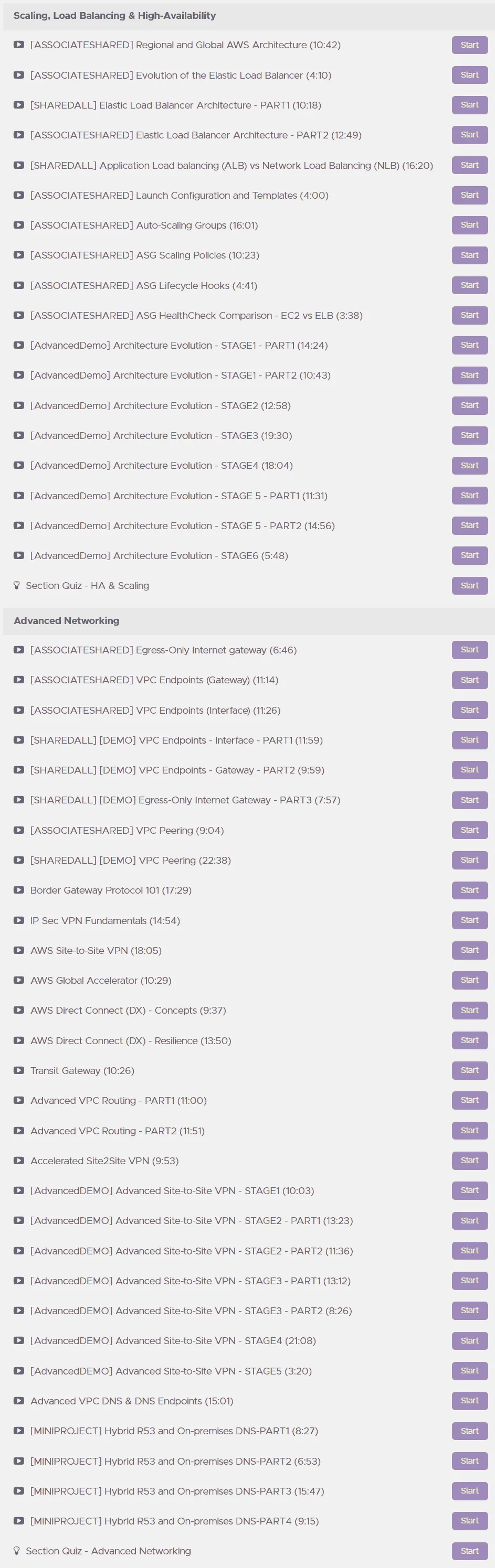495x1568 pixels.
Task: Open Advanced VPC DNS & DNS Endpoints title
Action: tap(132, 1401)
